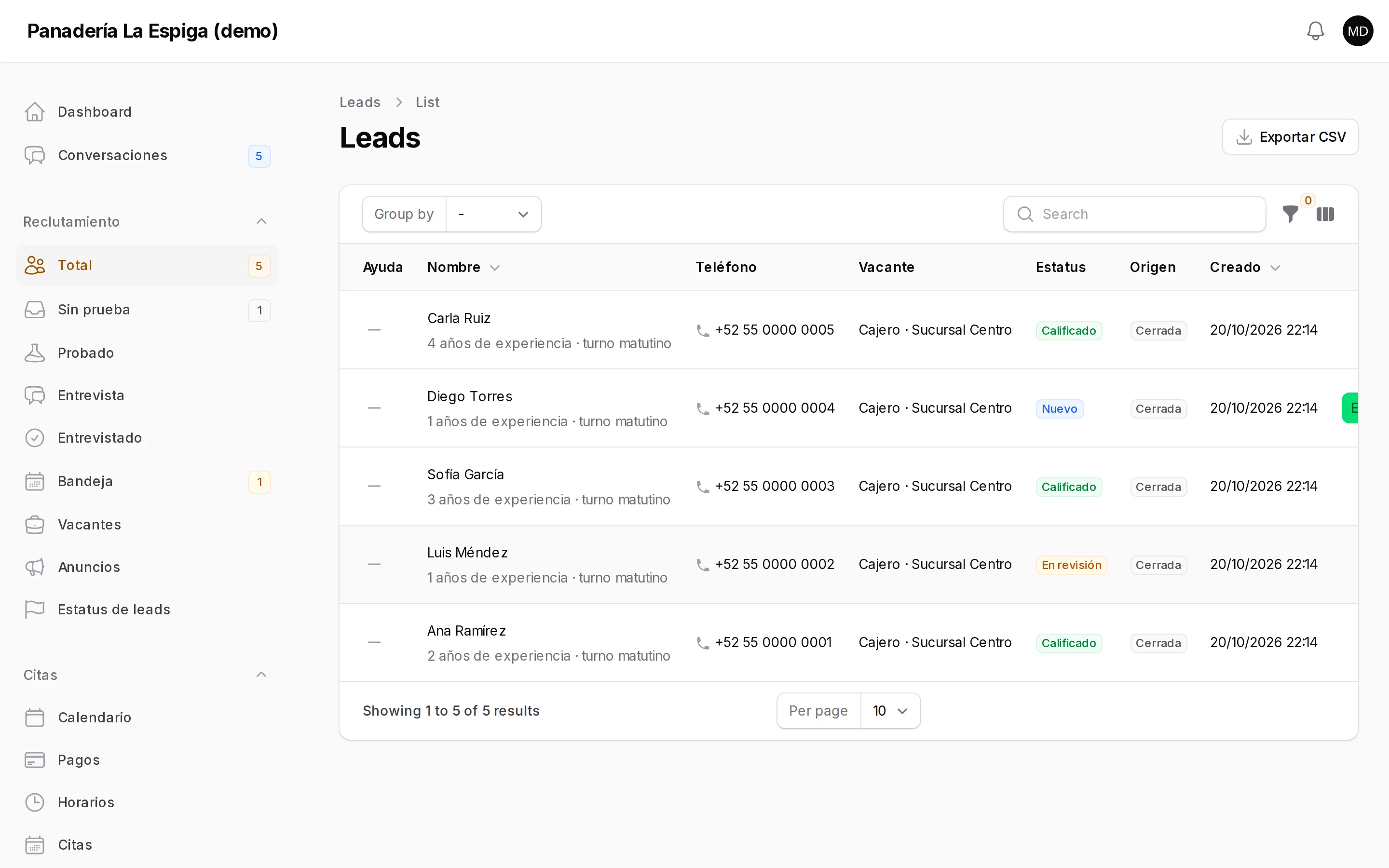Open Entrevista in sidebar
This screenshot has width=1389, height=868.
(147, 395)
